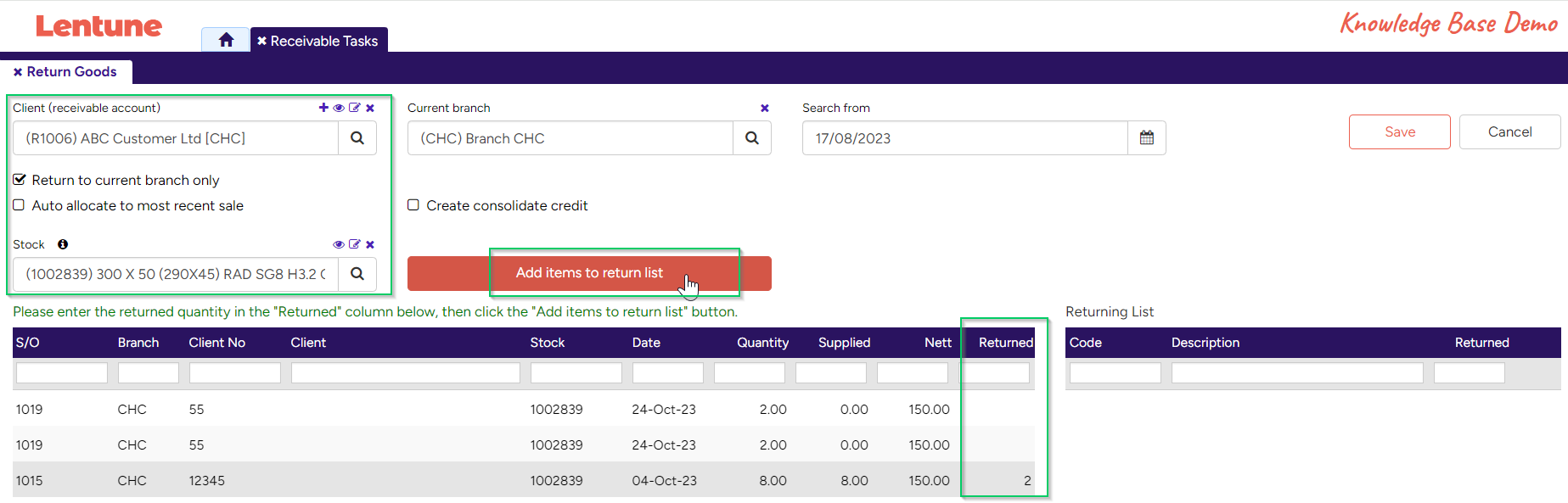Click the Client column filter box

[x=406, y=373]
